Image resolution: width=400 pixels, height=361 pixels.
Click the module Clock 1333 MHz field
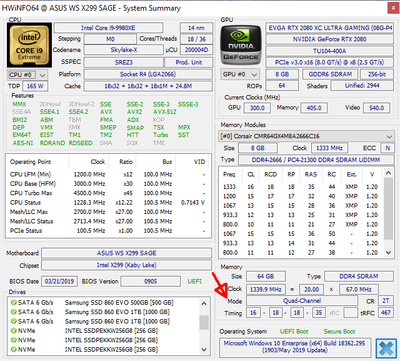point(329,148)
